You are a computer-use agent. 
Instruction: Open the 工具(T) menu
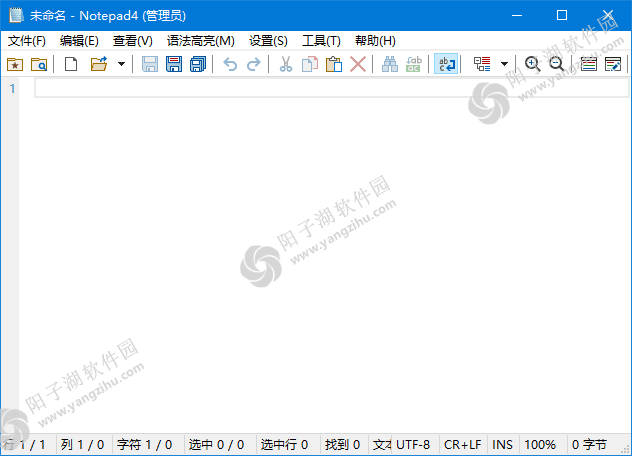321,41
